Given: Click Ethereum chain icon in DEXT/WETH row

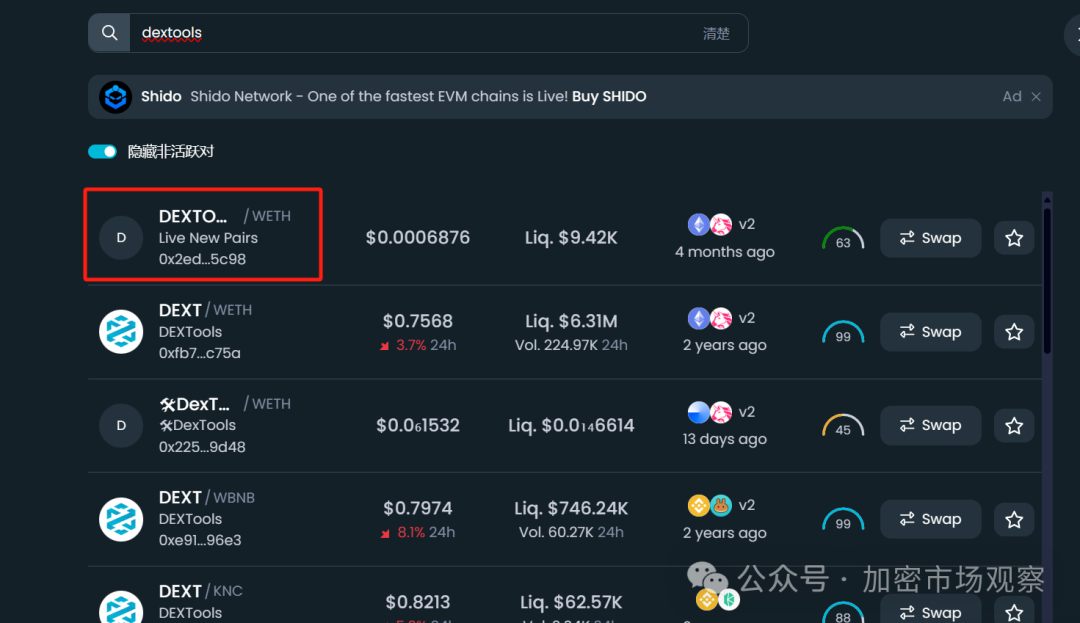Looking at the screenshot, I should [698, 318].
